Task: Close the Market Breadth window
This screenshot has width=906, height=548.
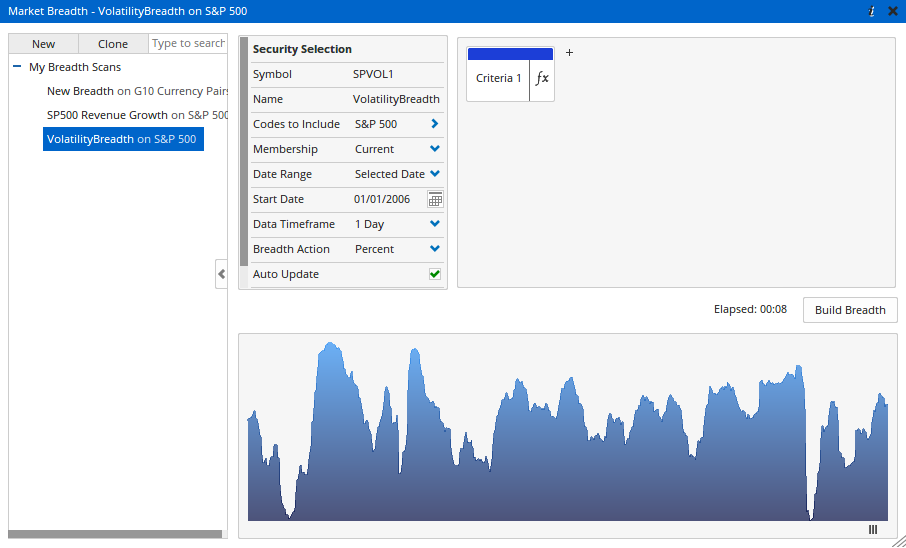Action: tap(892, 11)
